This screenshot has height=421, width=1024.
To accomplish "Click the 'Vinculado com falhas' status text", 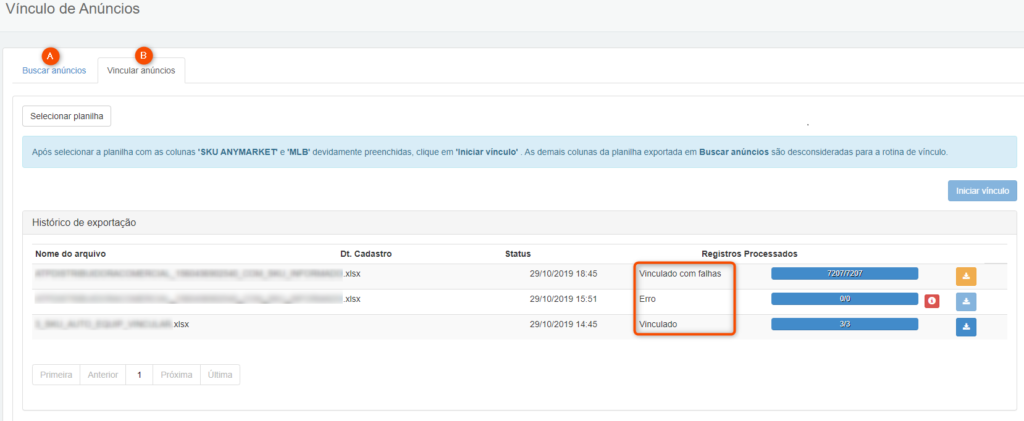I will tap(680, 273).
